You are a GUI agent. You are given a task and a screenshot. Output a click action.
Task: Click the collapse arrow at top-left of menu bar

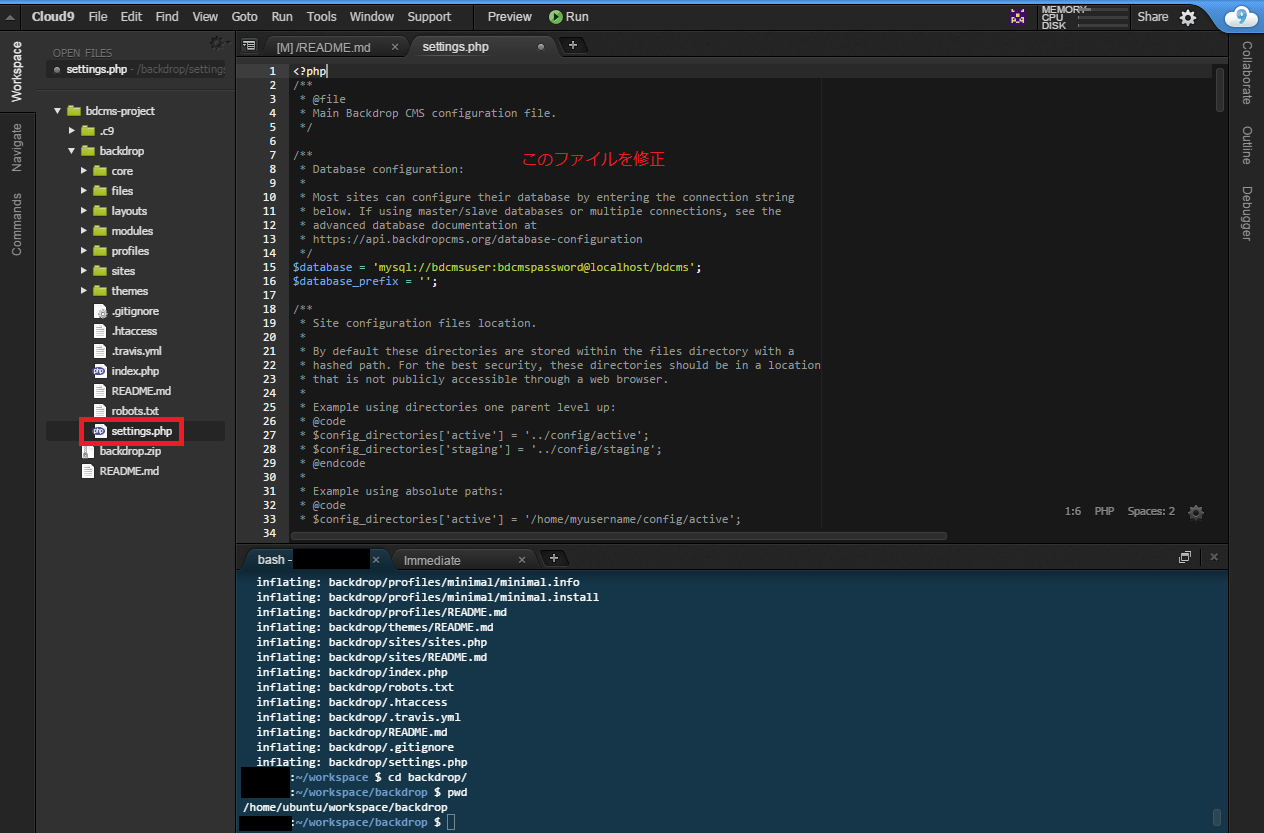pos(10,17)
